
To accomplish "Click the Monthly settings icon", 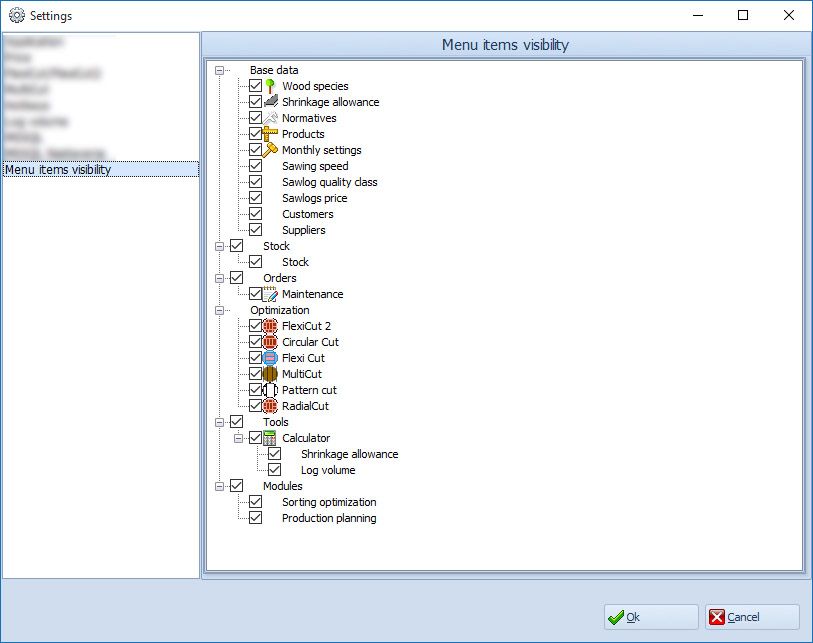I will (270, 150).
